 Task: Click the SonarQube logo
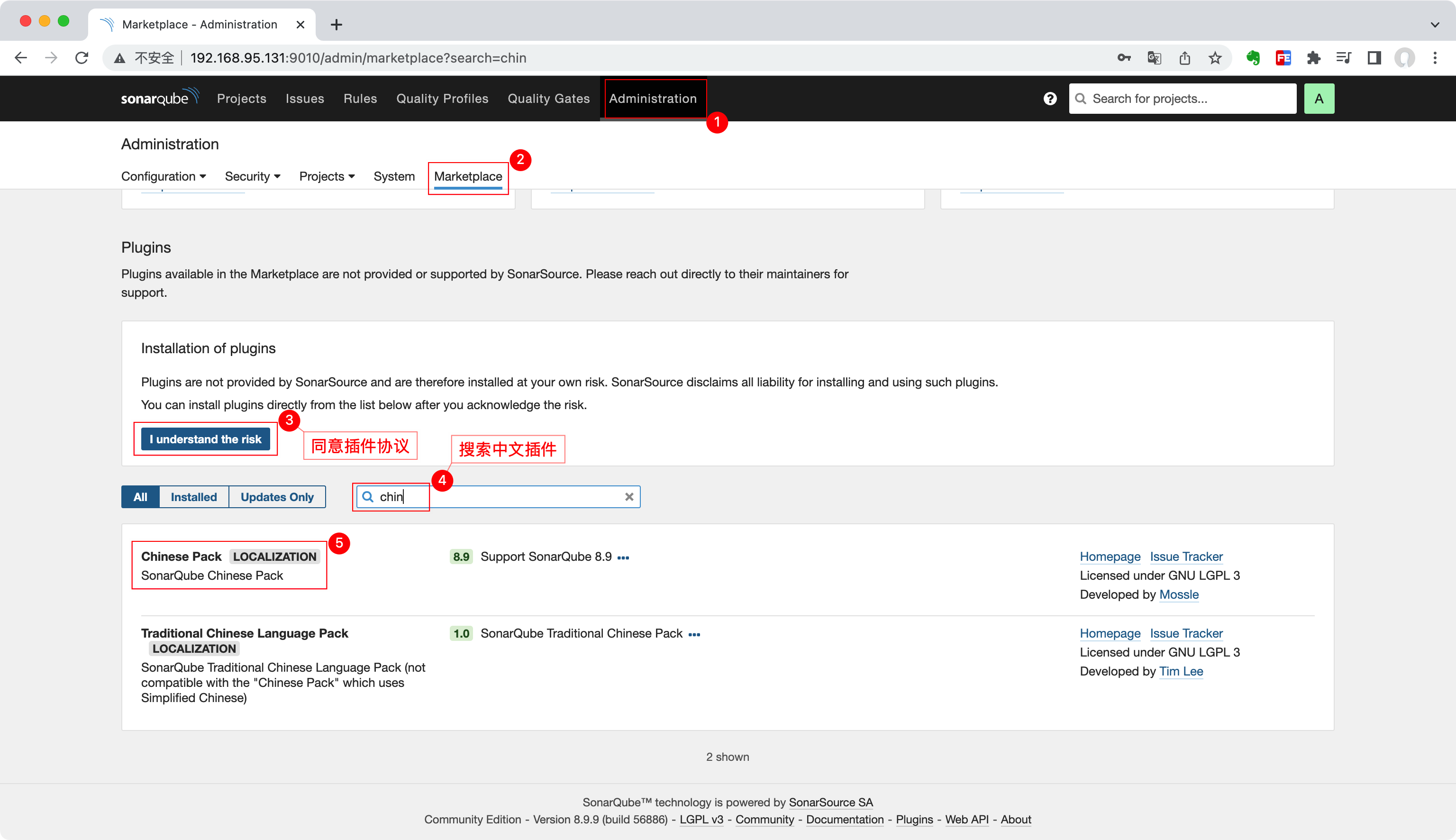click(x=159, y=98)
